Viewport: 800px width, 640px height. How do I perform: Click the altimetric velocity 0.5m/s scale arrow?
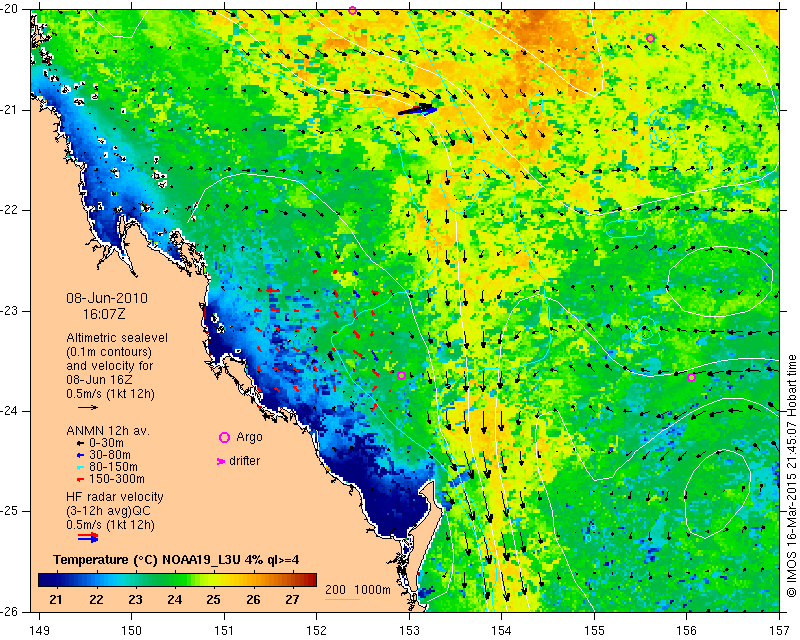coord(88,407)
